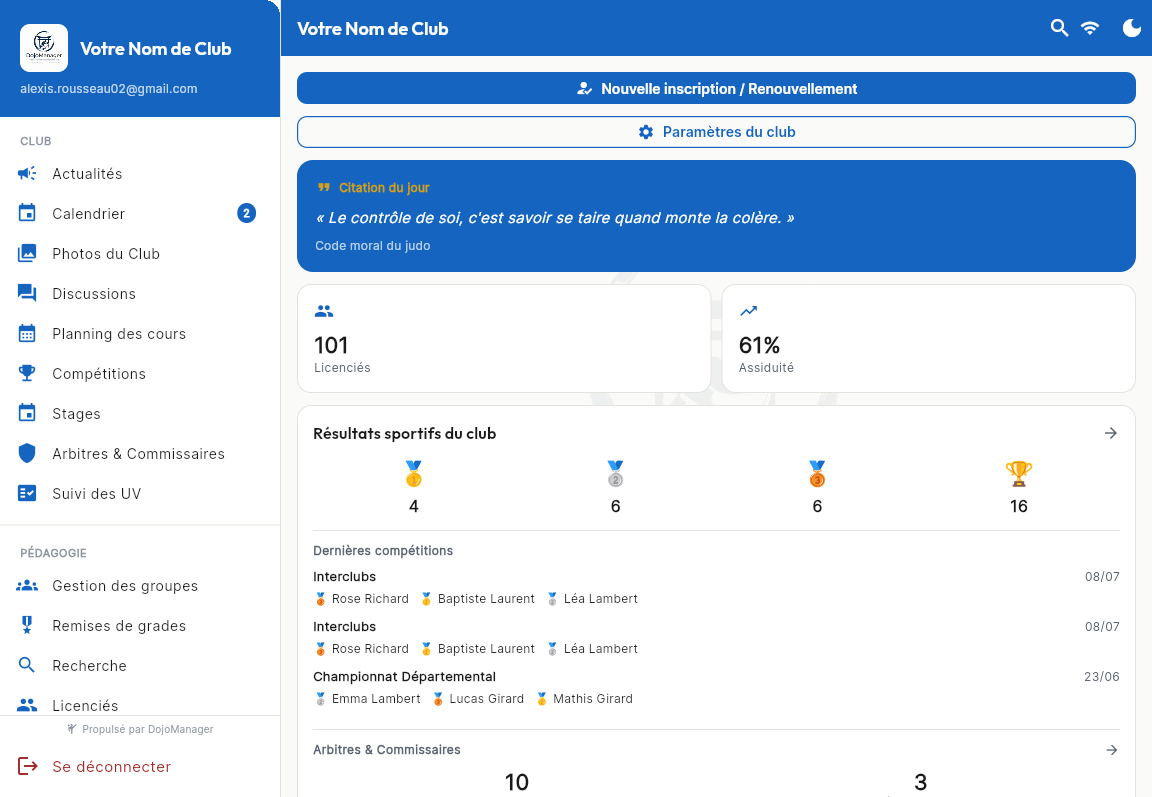The height and width of the screenshot is (797, 1152).
Task: Click the alexis.rousseau02@gmail.com account email
Action: pos(109,89)
